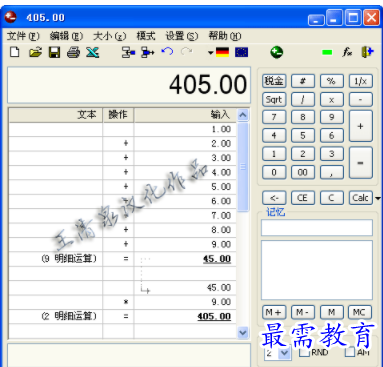
Task: Open the 大小(Z) menu
Action: [x=109, y=36]
